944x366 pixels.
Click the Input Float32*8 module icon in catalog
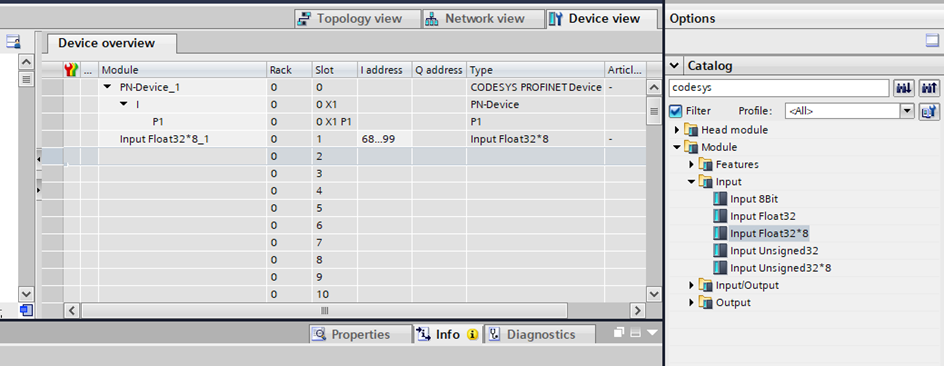719,233
